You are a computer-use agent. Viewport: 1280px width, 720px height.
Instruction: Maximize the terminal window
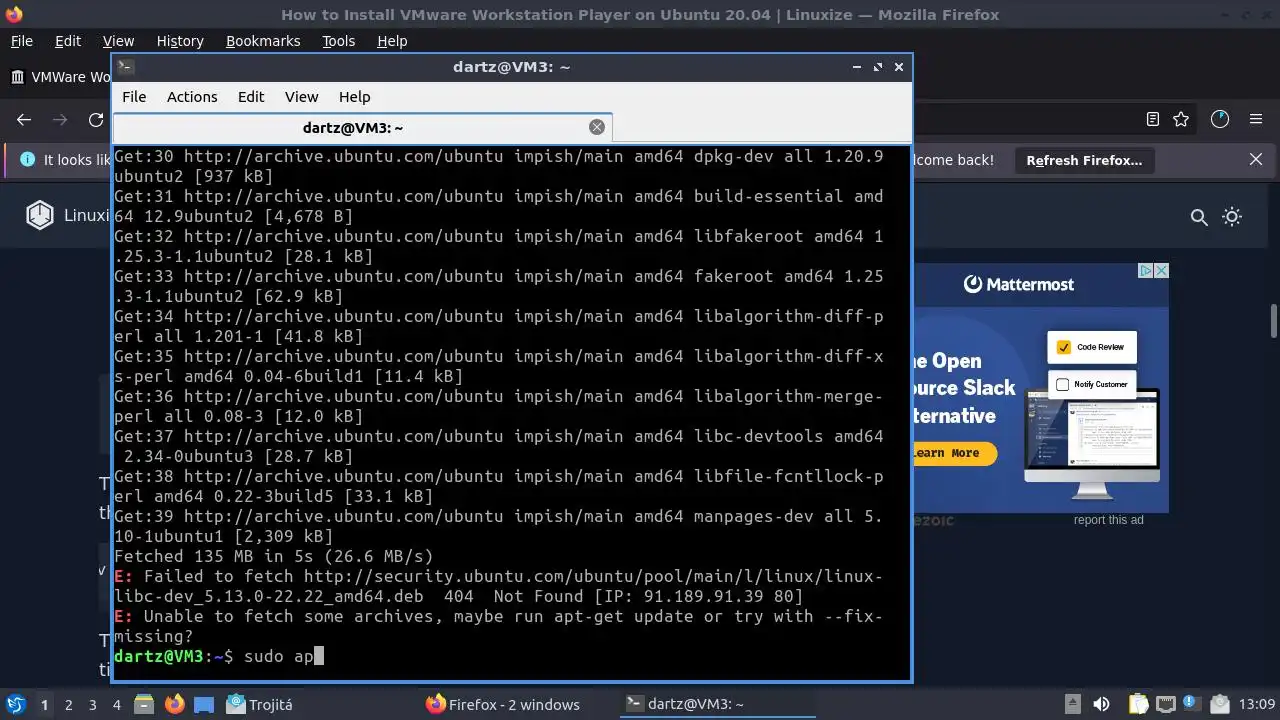click(x=878, y=67)
